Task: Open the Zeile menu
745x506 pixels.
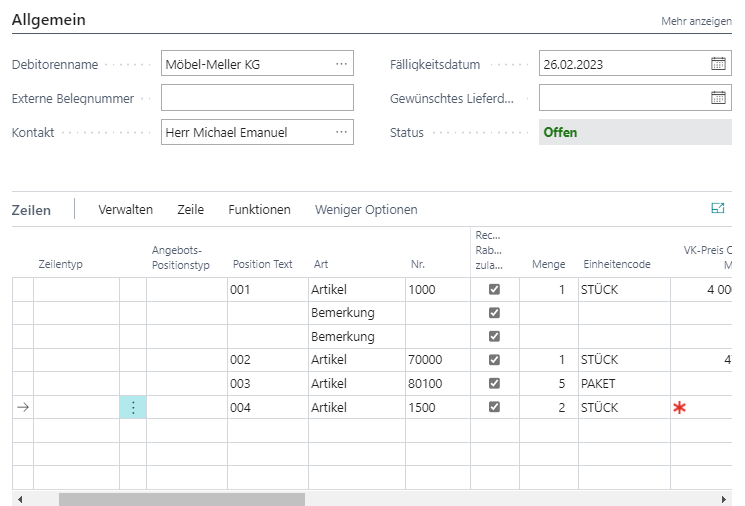Action: (190, 209)
